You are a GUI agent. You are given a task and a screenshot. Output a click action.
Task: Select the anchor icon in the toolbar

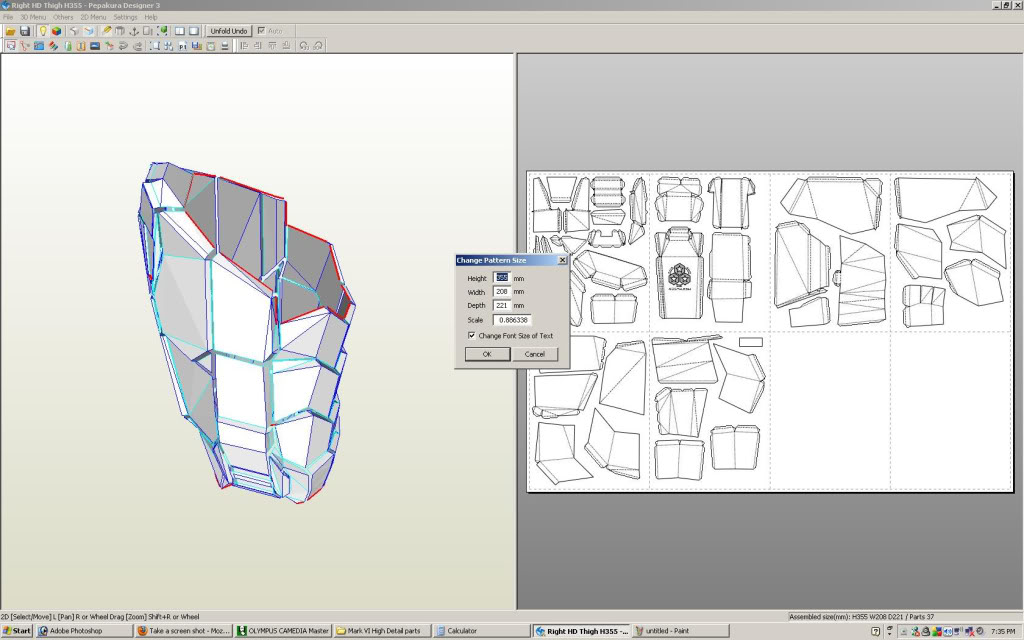point(134,31)
